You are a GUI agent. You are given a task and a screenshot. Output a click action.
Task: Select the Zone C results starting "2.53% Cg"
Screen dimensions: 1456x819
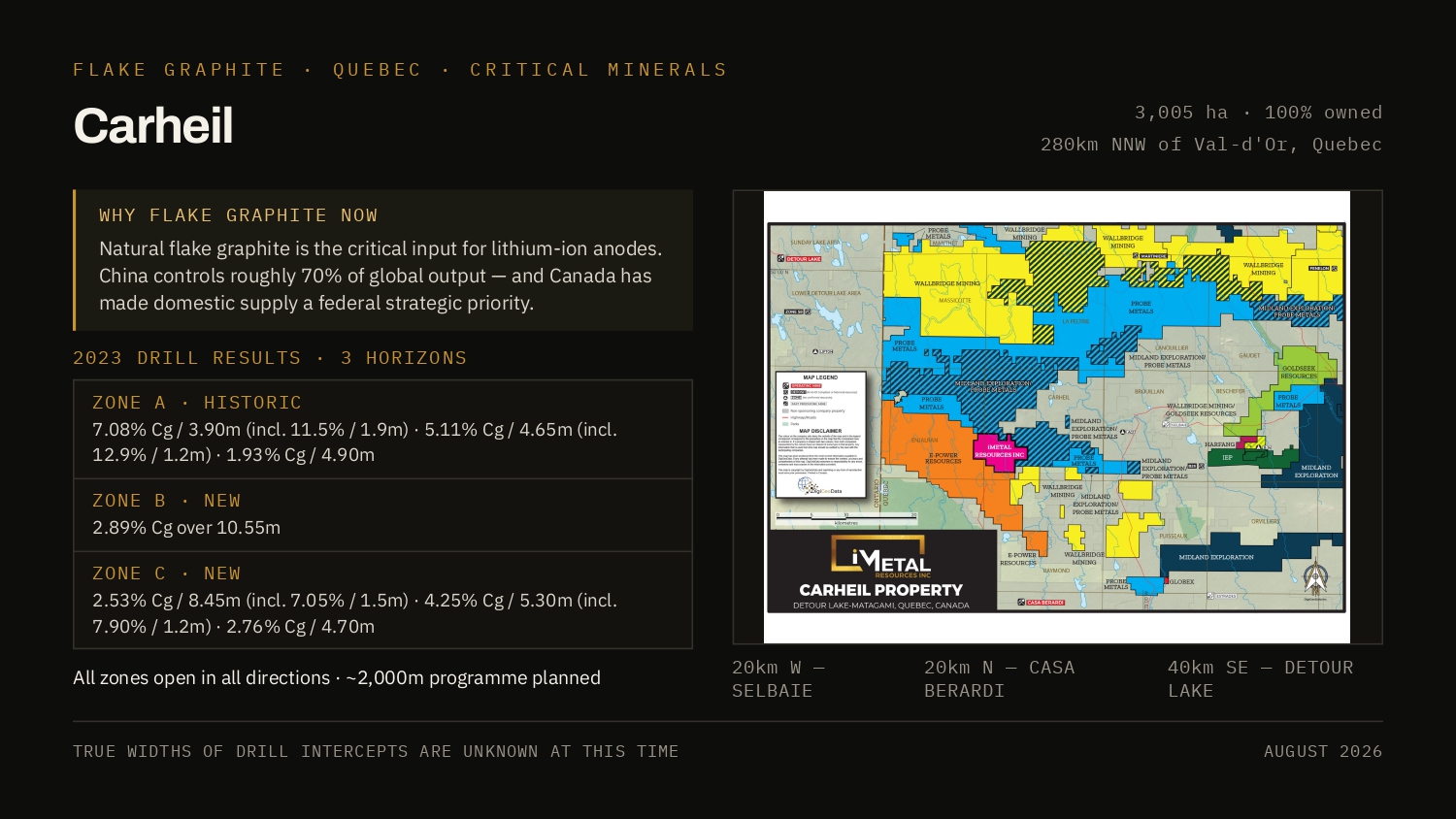coord(355,613)
